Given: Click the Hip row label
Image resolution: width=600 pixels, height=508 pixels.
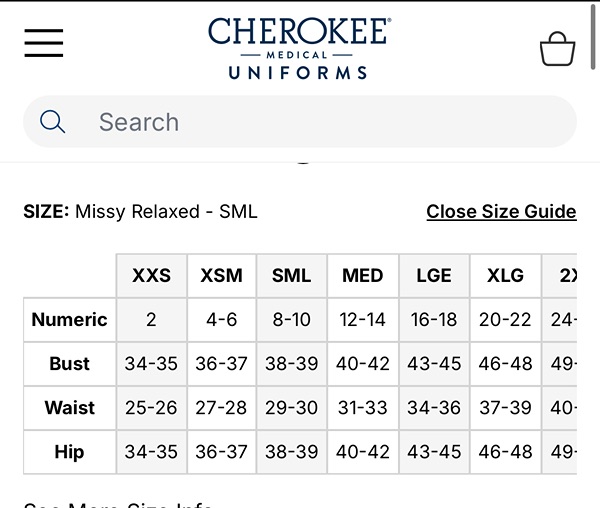Looking at the screenshot, I should 69,452.
